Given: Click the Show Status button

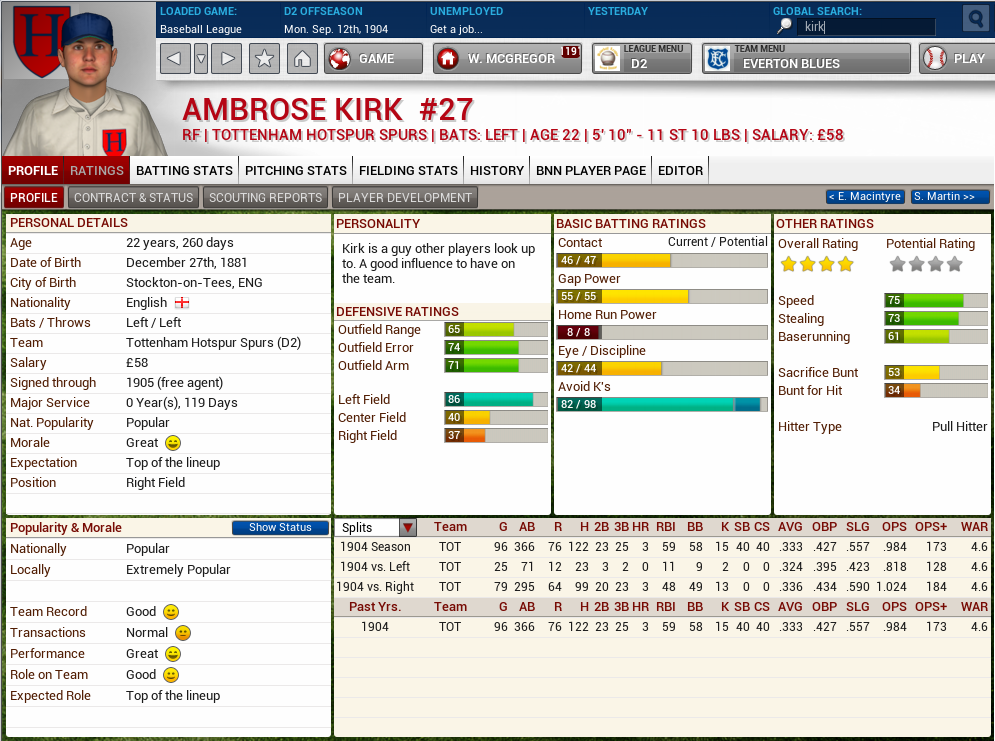Looking at the screenshot, I should [x=280, y=527].
